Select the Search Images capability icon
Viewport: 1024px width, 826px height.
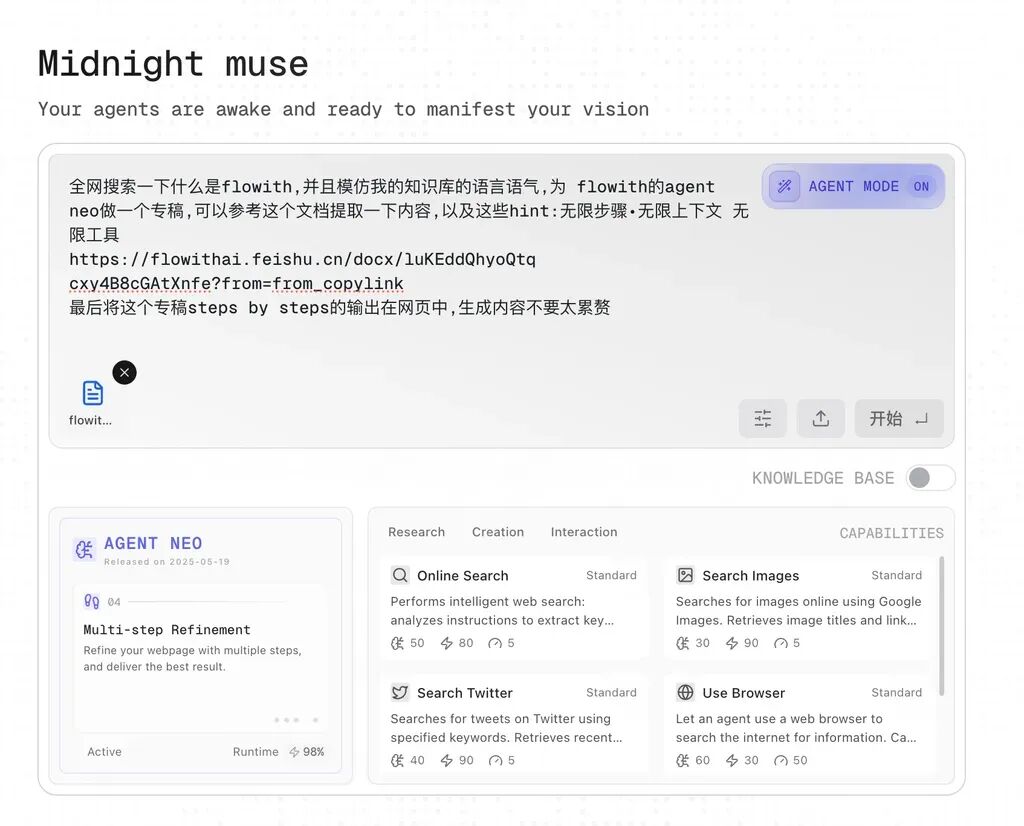click(685, 575)
